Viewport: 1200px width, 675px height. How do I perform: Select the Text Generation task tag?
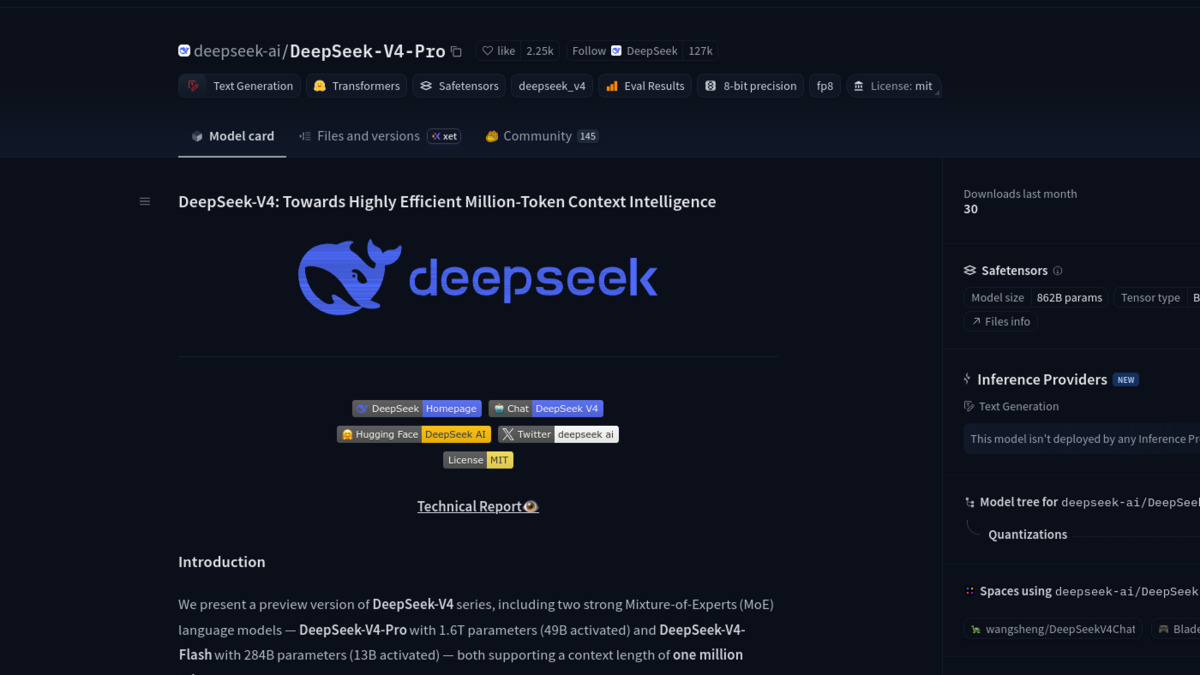point(238,86)
